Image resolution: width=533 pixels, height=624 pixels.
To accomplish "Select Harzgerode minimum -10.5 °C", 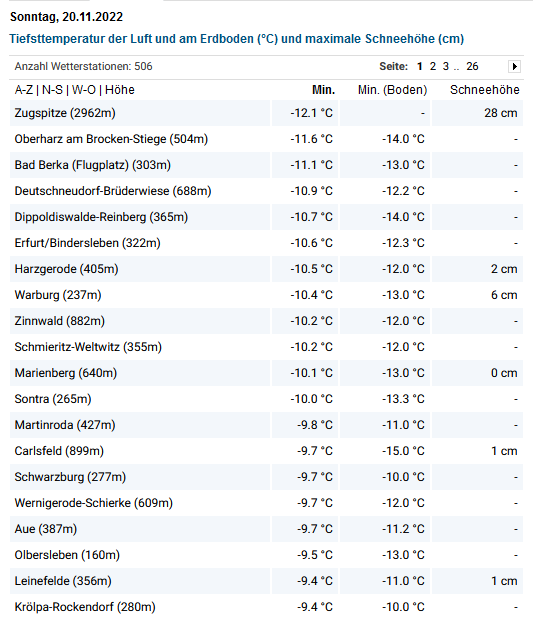I will (311, 269).
